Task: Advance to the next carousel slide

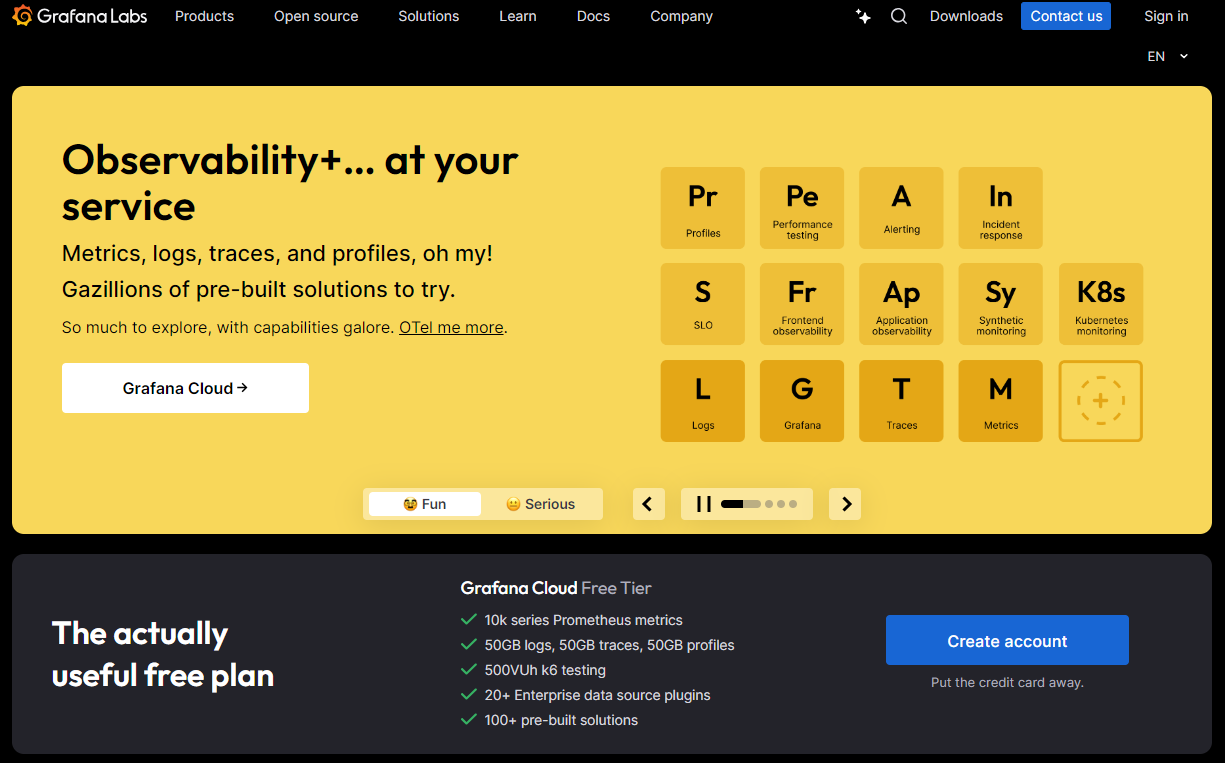Action: (x=846, y=504)
